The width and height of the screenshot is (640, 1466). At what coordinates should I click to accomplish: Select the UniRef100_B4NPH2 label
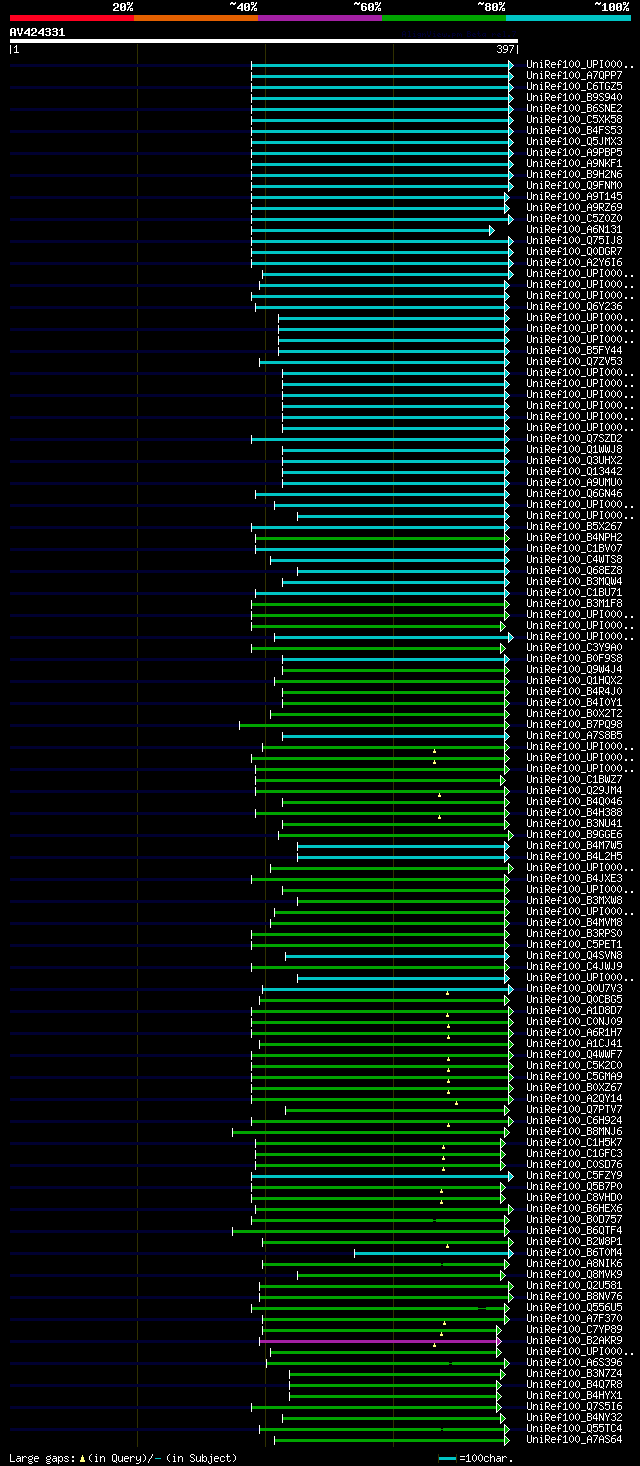574,538
